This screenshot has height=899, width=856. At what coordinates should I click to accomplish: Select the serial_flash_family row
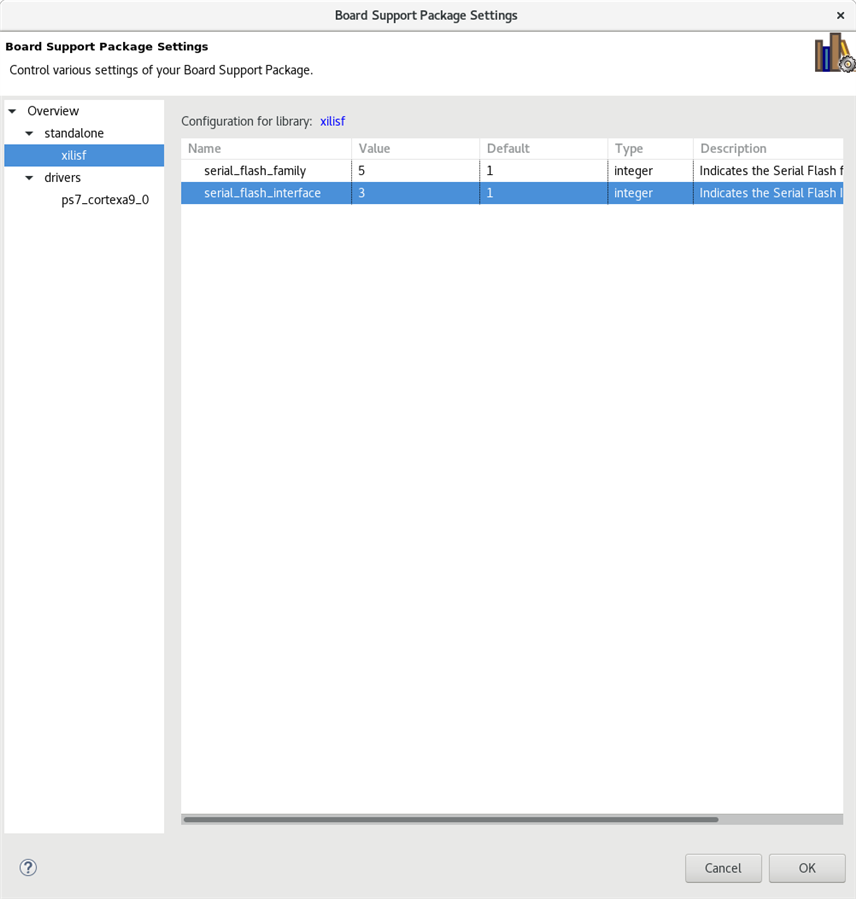pyautogui.click(x=512, y=171)
